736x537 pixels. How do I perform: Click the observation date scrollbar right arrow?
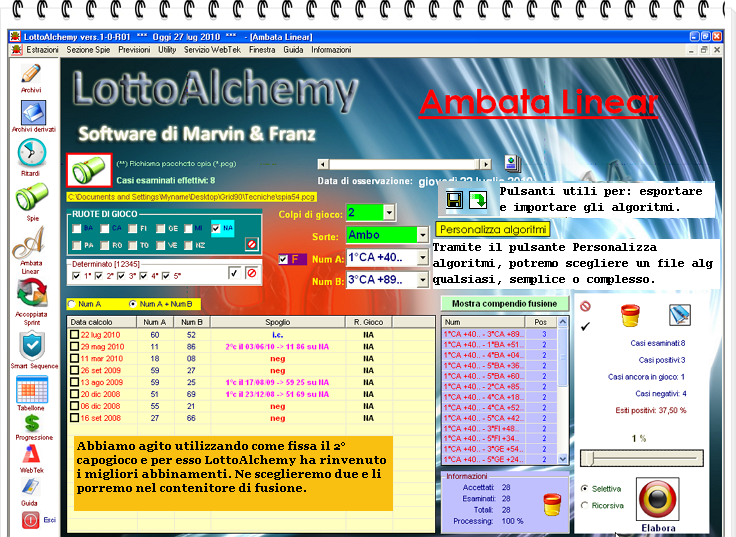point(485,164)
